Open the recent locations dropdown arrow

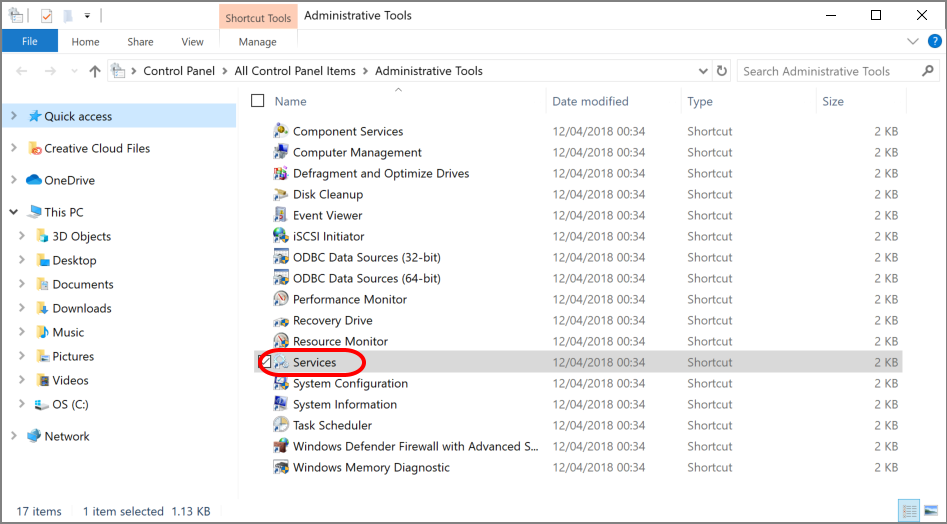pyautogui.click(x=74, y=71)
